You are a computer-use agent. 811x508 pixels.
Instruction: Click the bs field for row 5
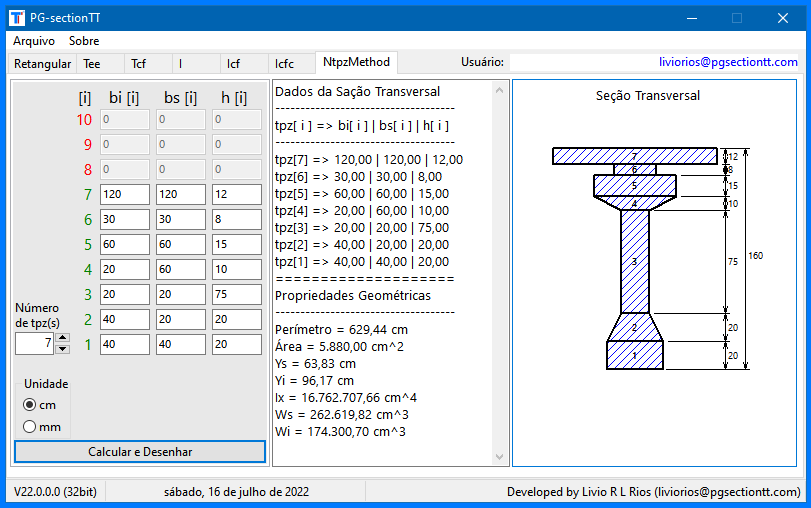click(181, 244)
